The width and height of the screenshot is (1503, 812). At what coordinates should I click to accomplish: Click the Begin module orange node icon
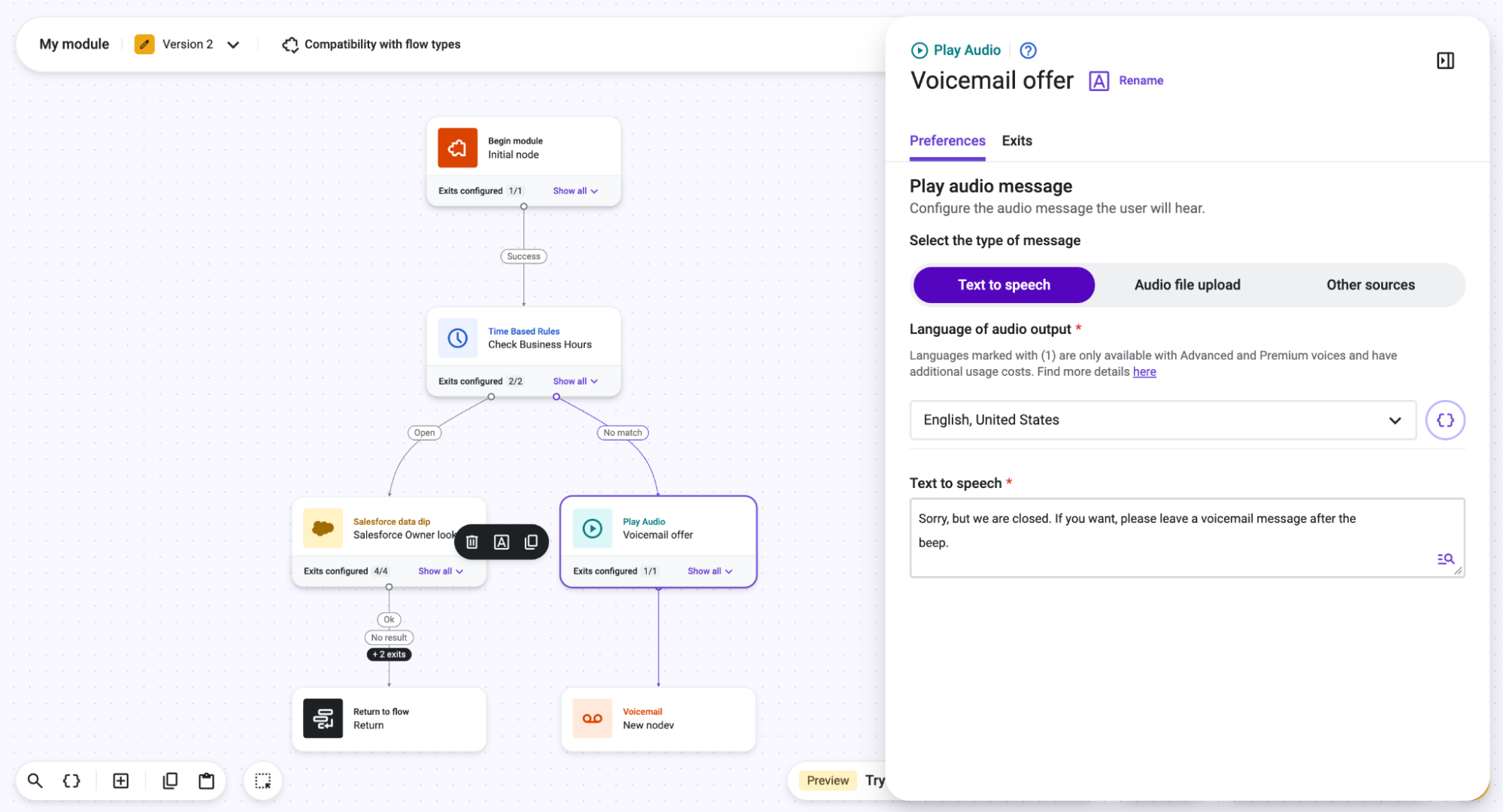(457, 147)
